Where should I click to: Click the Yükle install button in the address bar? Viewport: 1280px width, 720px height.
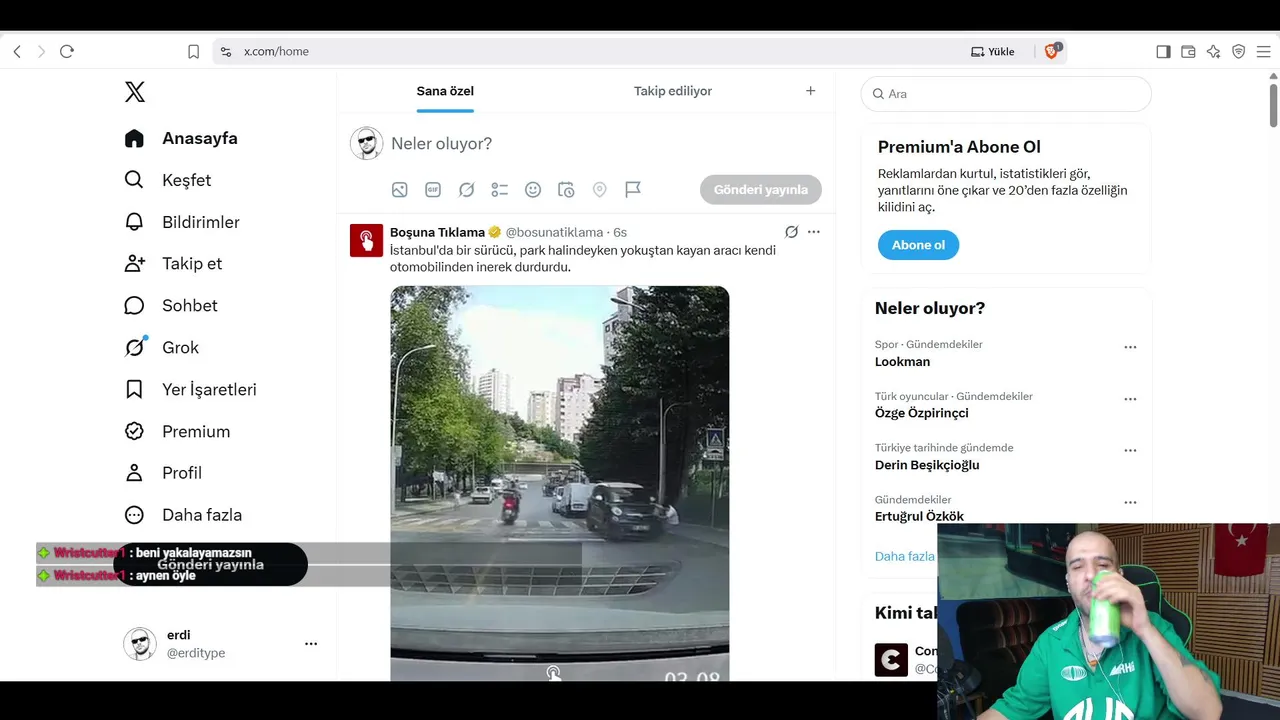click(x=993, y=52)
